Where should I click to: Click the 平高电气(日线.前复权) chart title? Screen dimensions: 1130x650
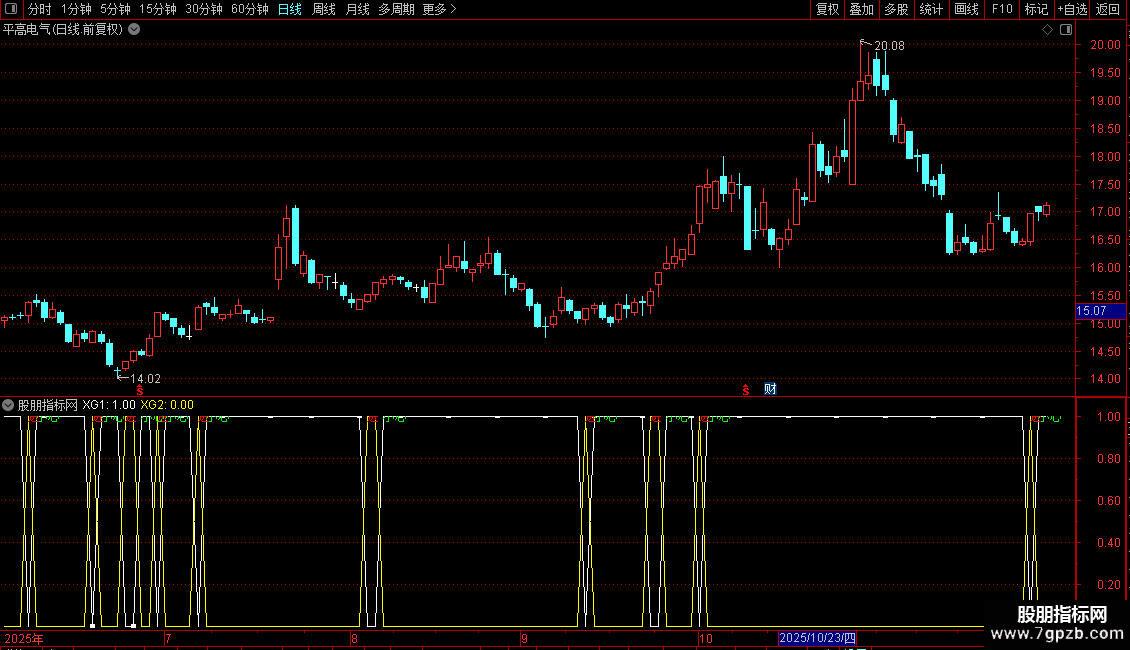click(x=63, y=30)
